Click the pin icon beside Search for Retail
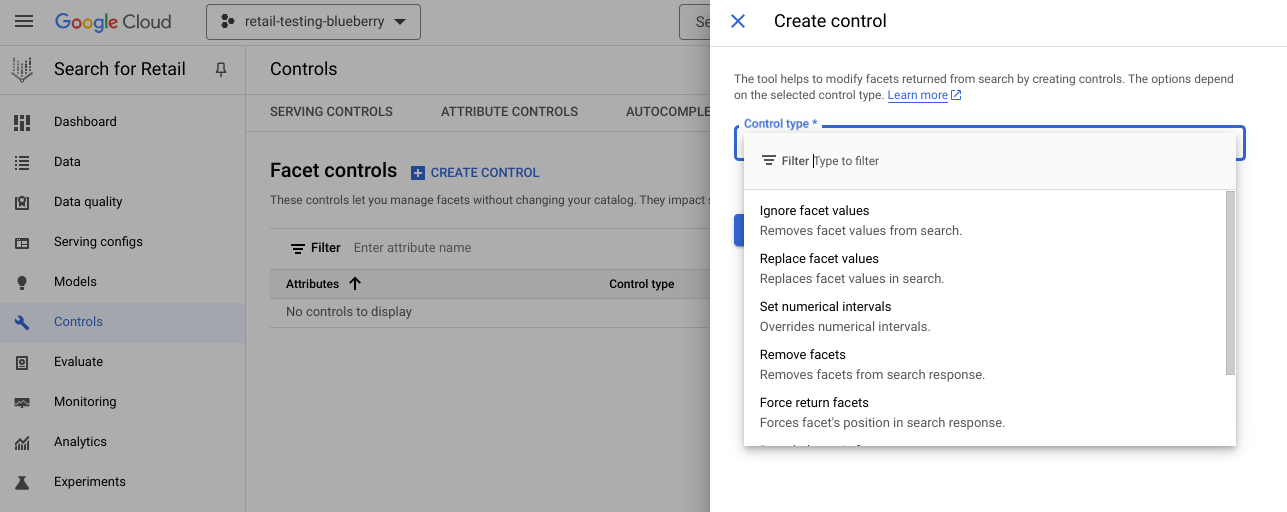This screenshot has height=512, width=1287. 221,69
